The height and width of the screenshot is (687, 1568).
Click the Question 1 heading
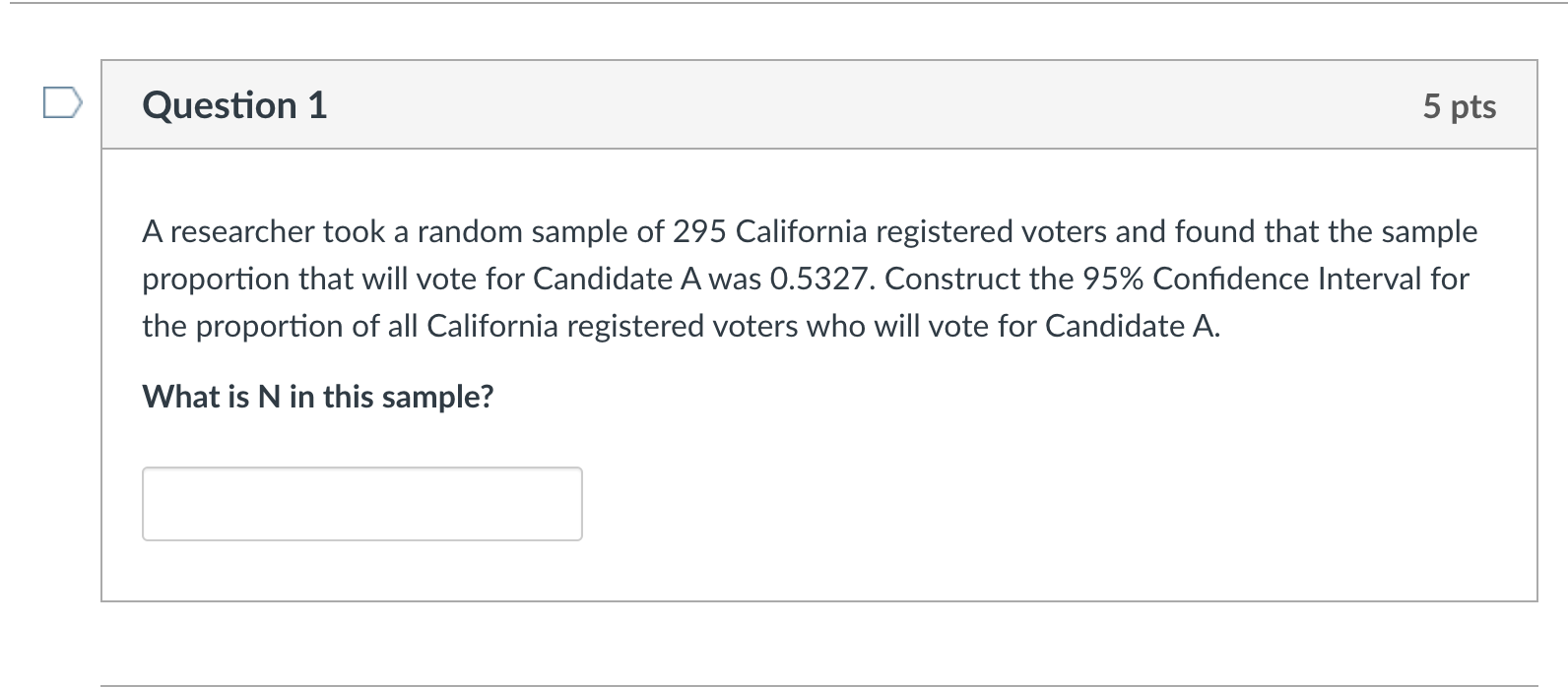pos(234,105)
